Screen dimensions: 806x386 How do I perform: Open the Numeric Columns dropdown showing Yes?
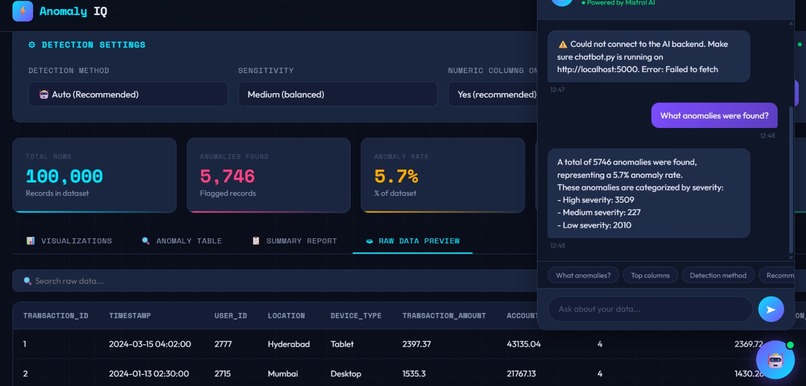pos(492,95)
